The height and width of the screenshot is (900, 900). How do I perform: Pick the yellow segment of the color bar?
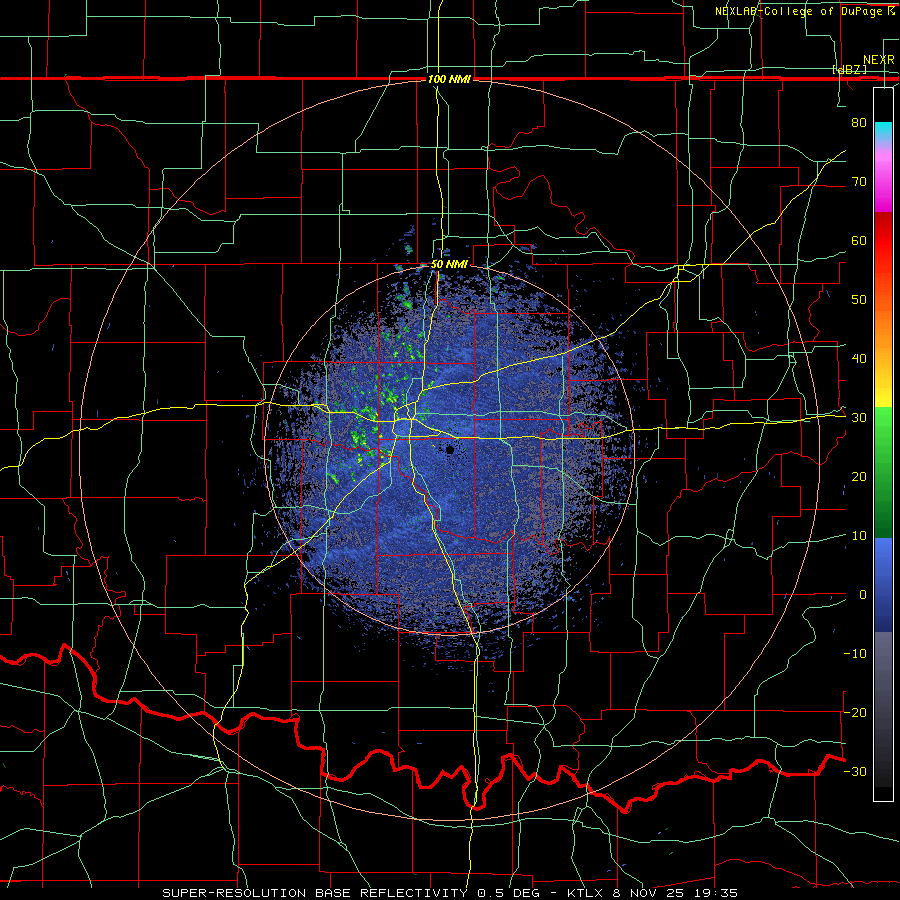click(x=883, y=396)
